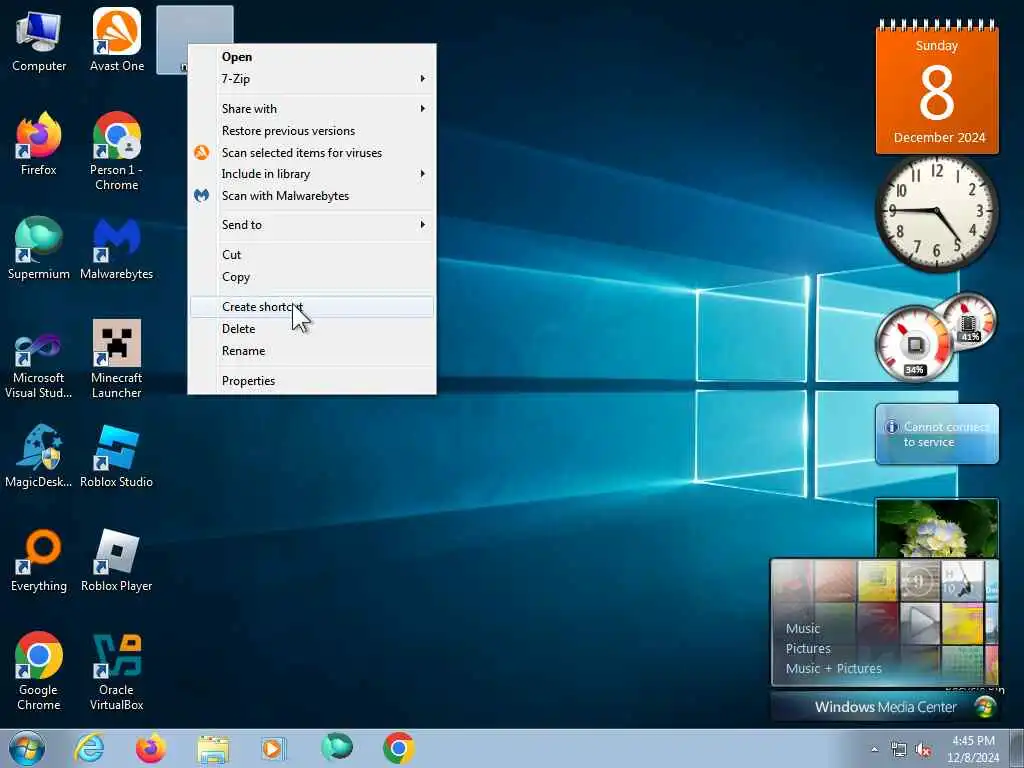This screenshot has width=1024, height=768.
Task: Click the calendar gadget showing Sunday 8
Action: click(937, 88)
